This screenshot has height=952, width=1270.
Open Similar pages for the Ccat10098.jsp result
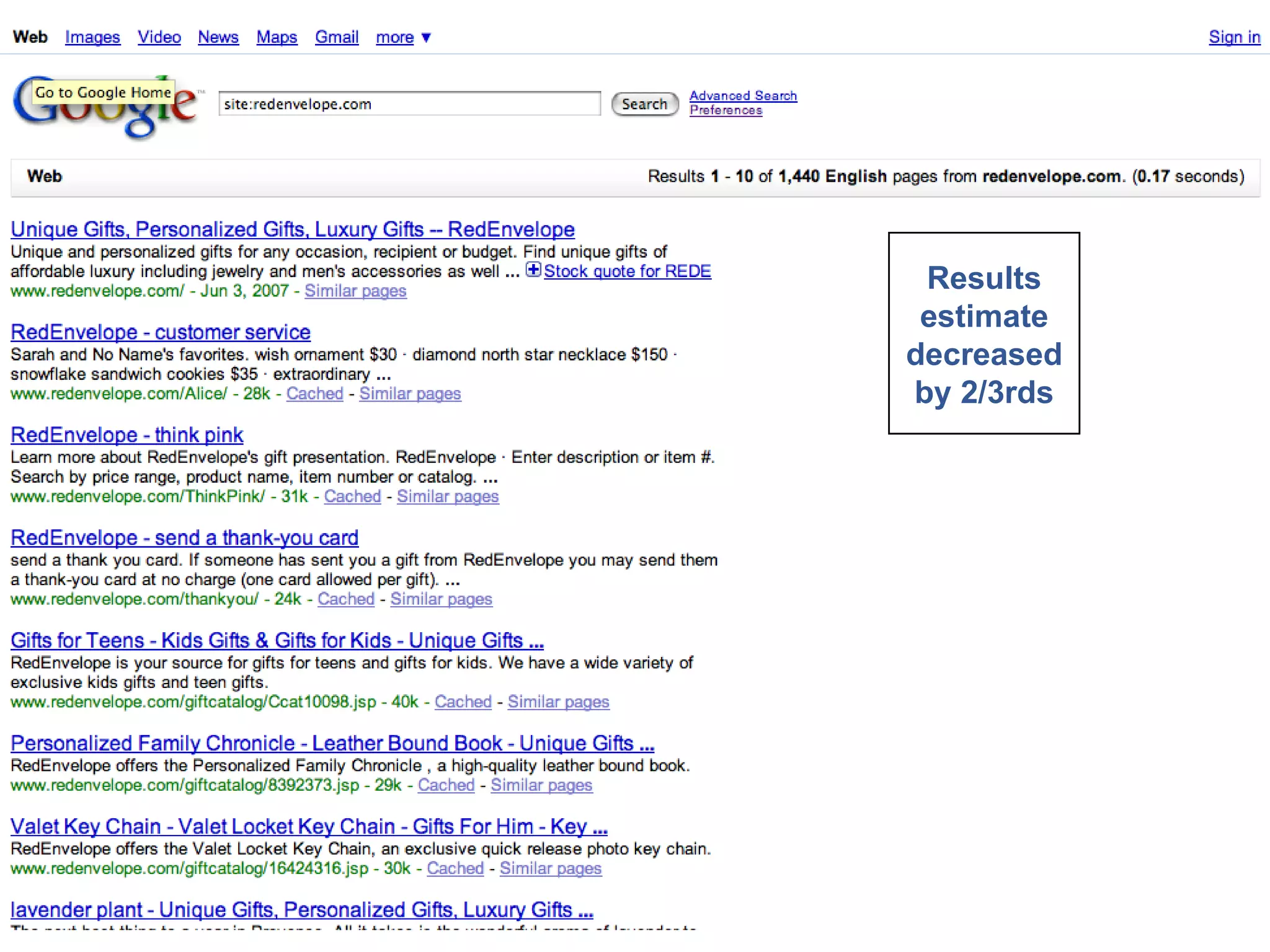click(558, 702)
